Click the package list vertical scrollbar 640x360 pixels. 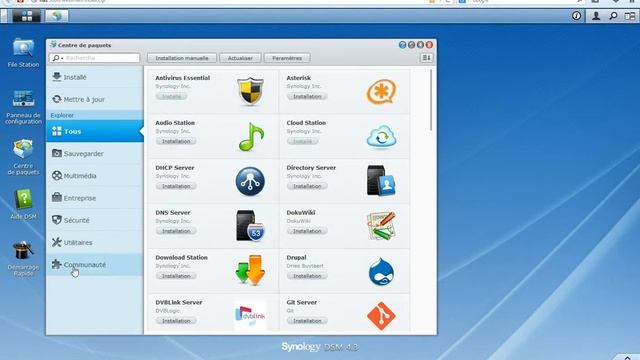431,100
